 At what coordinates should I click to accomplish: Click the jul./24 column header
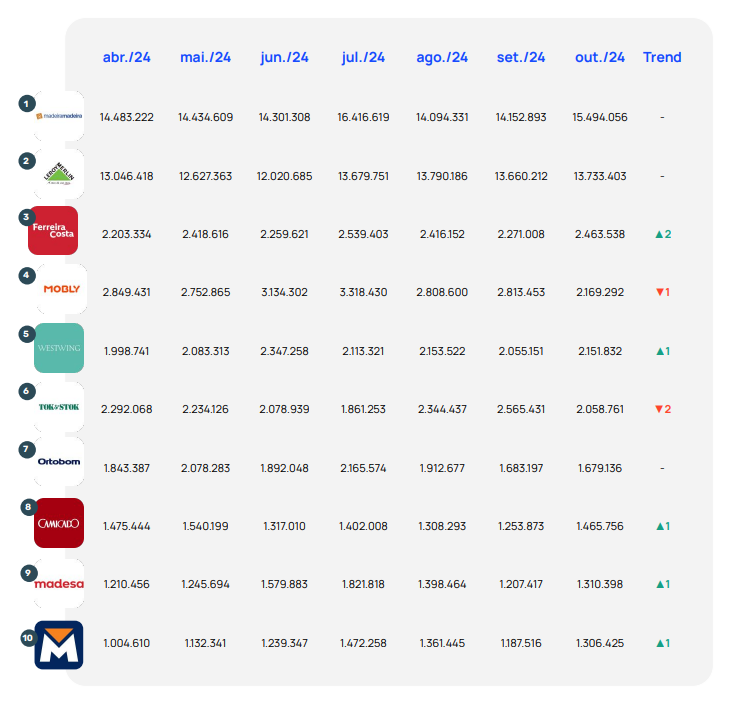(363, 57)
